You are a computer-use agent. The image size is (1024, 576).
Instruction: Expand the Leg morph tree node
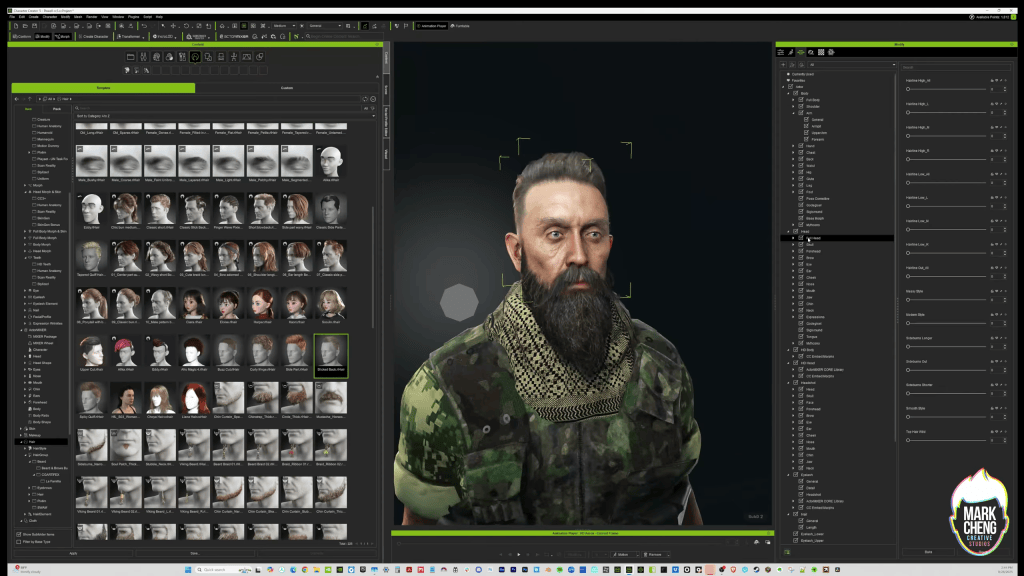click(x=793, y=185)
